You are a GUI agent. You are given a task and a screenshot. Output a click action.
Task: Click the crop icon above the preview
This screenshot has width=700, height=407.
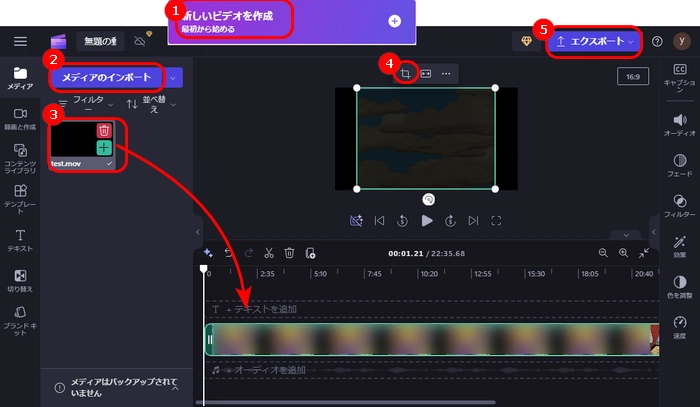(x=406, y=73)
